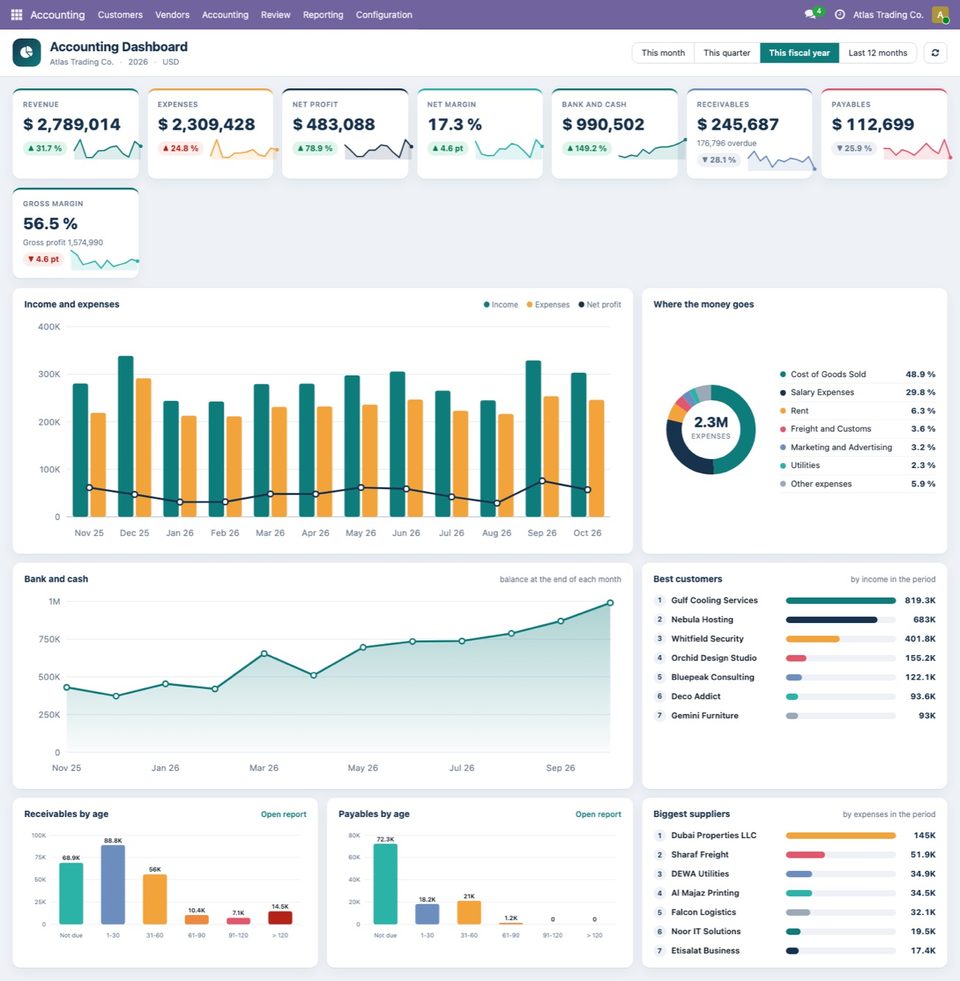Select the Falcon Logistics supplier row
Screen dimensions: 960x981
coord(794,912)
